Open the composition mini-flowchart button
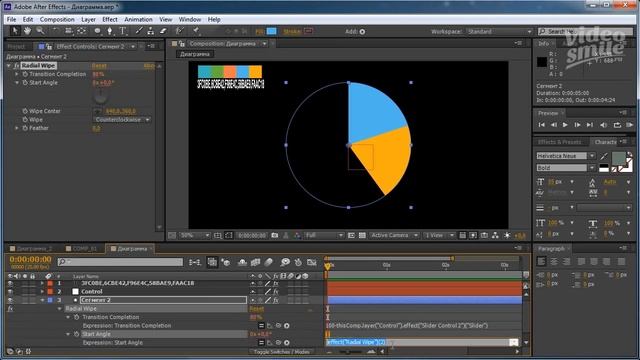This screenshot has height=360, width=640. pyautogui.click(x=195, y=262)
